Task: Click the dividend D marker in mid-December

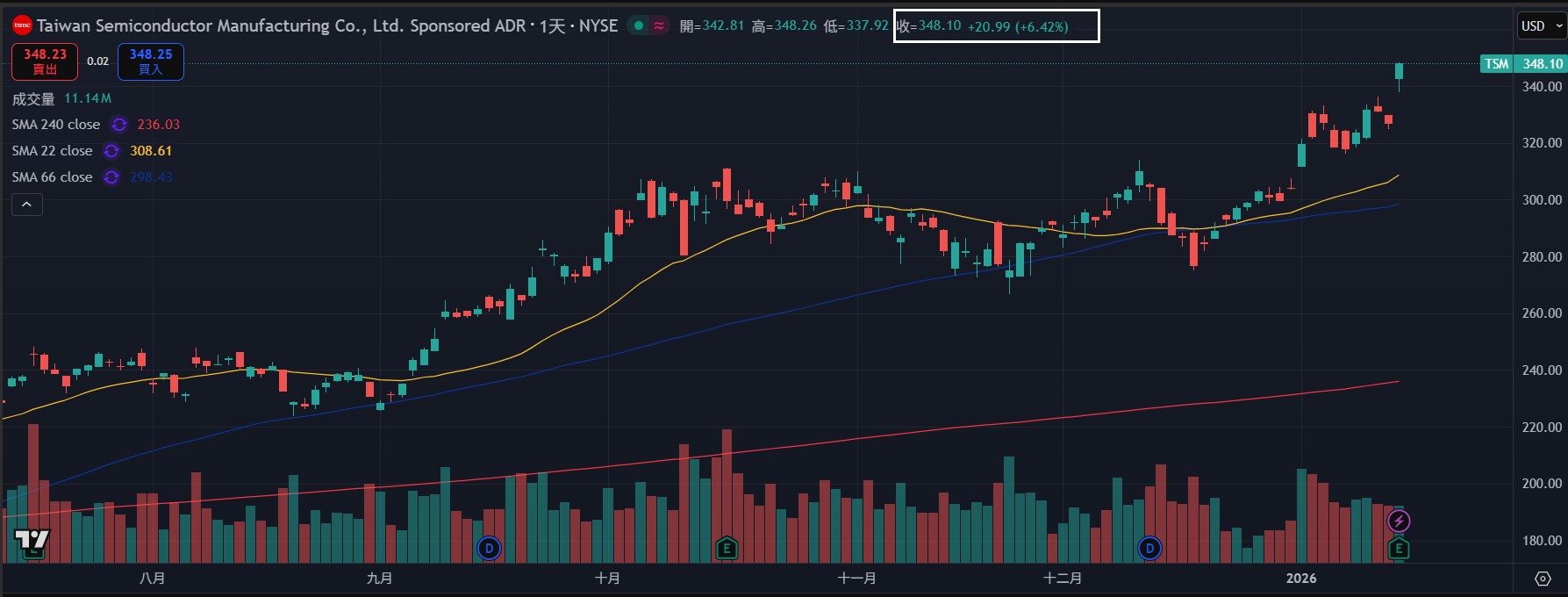Action: [x=1149, y=550]
